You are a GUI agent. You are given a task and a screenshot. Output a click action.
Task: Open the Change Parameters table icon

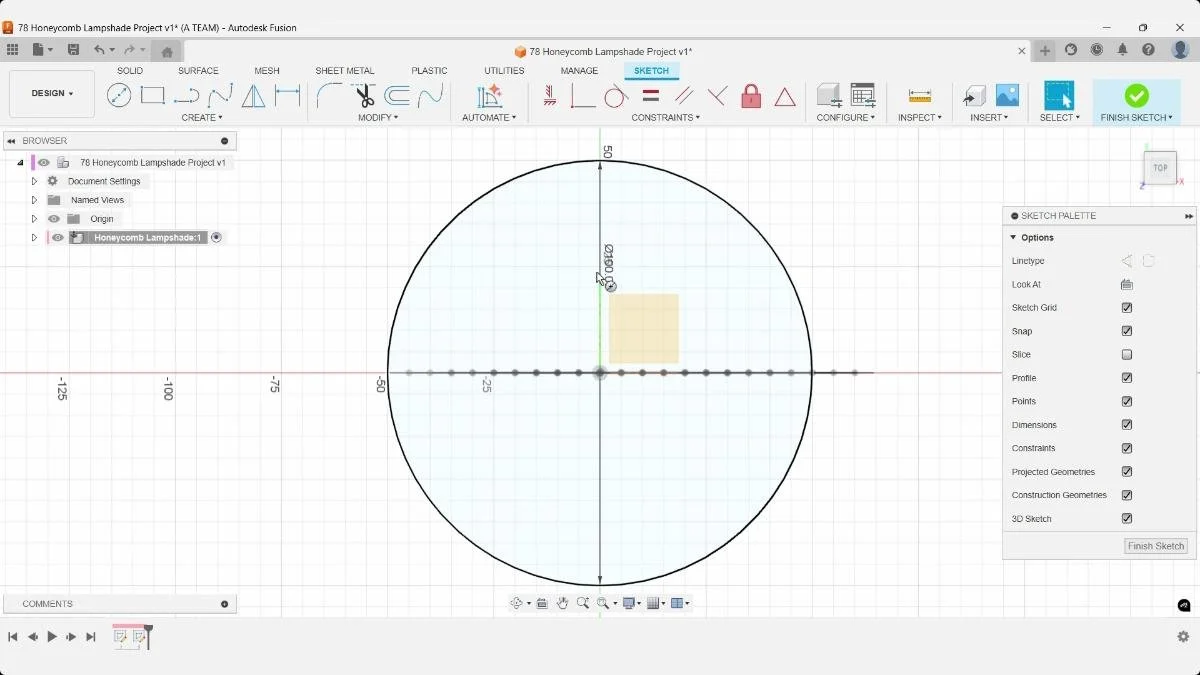point(862,95)
